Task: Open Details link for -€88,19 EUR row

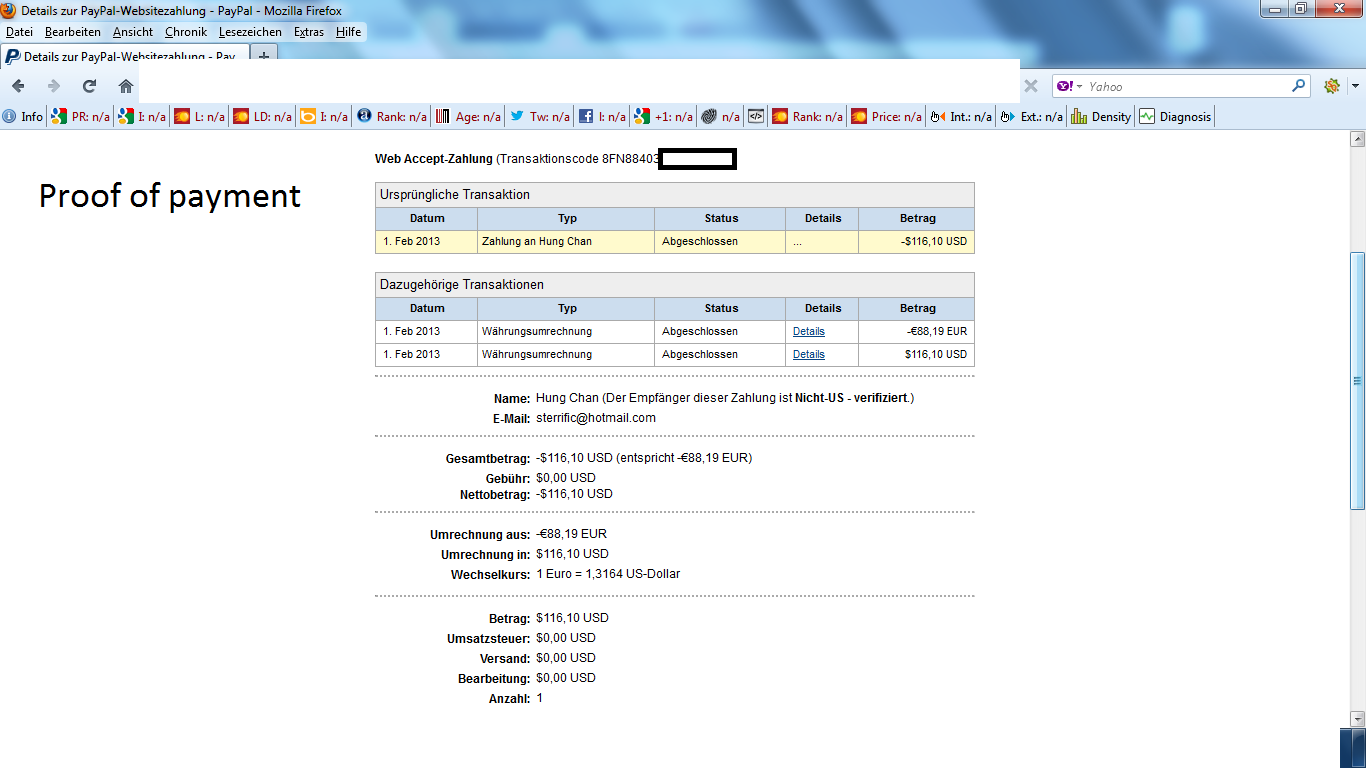Action: point(809,331)
